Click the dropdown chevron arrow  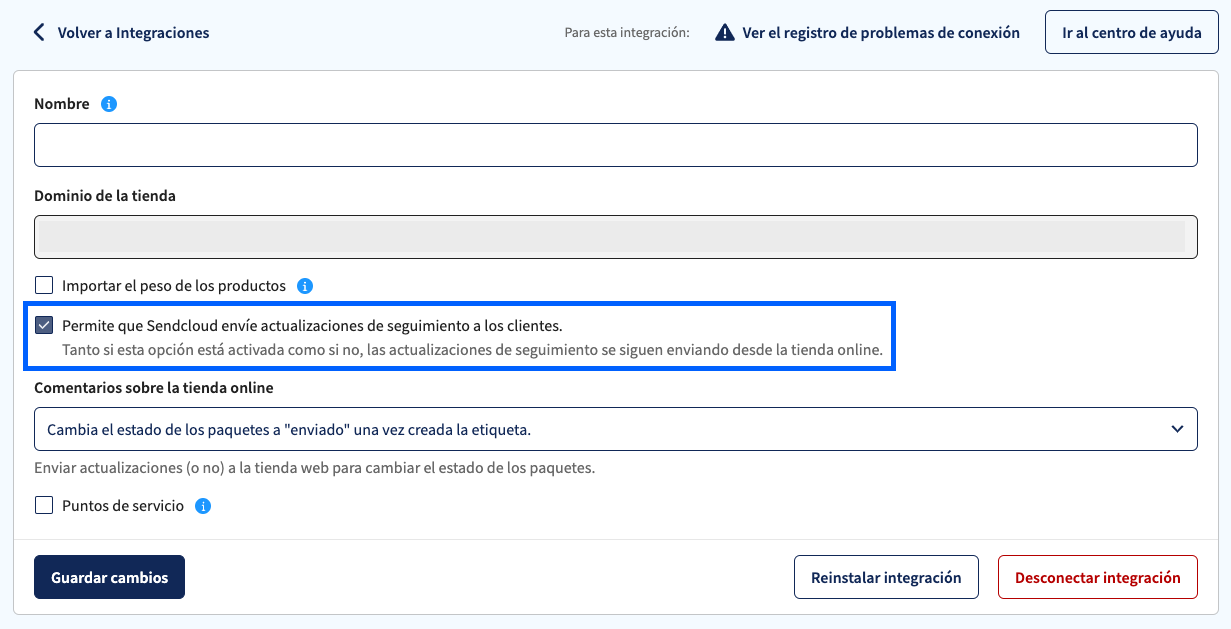[x=1177, y=429]
